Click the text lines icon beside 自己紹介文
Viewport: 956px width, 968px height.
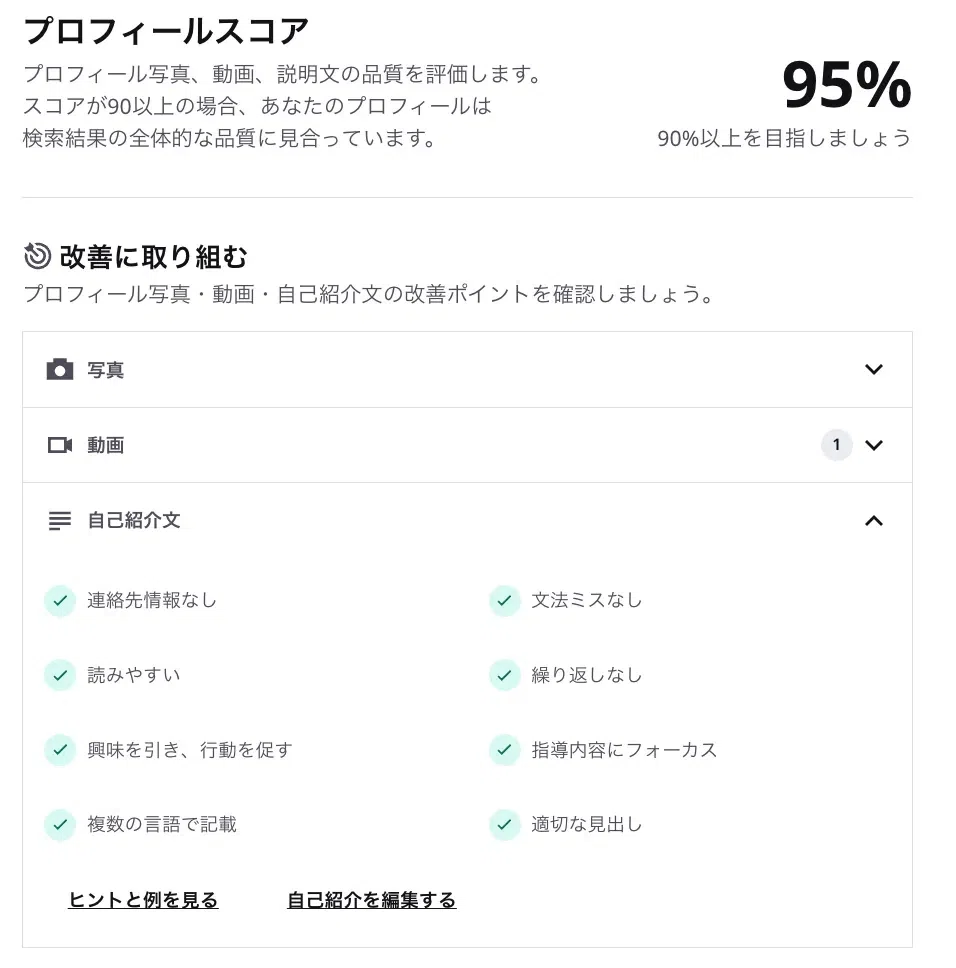click(60, 520)
